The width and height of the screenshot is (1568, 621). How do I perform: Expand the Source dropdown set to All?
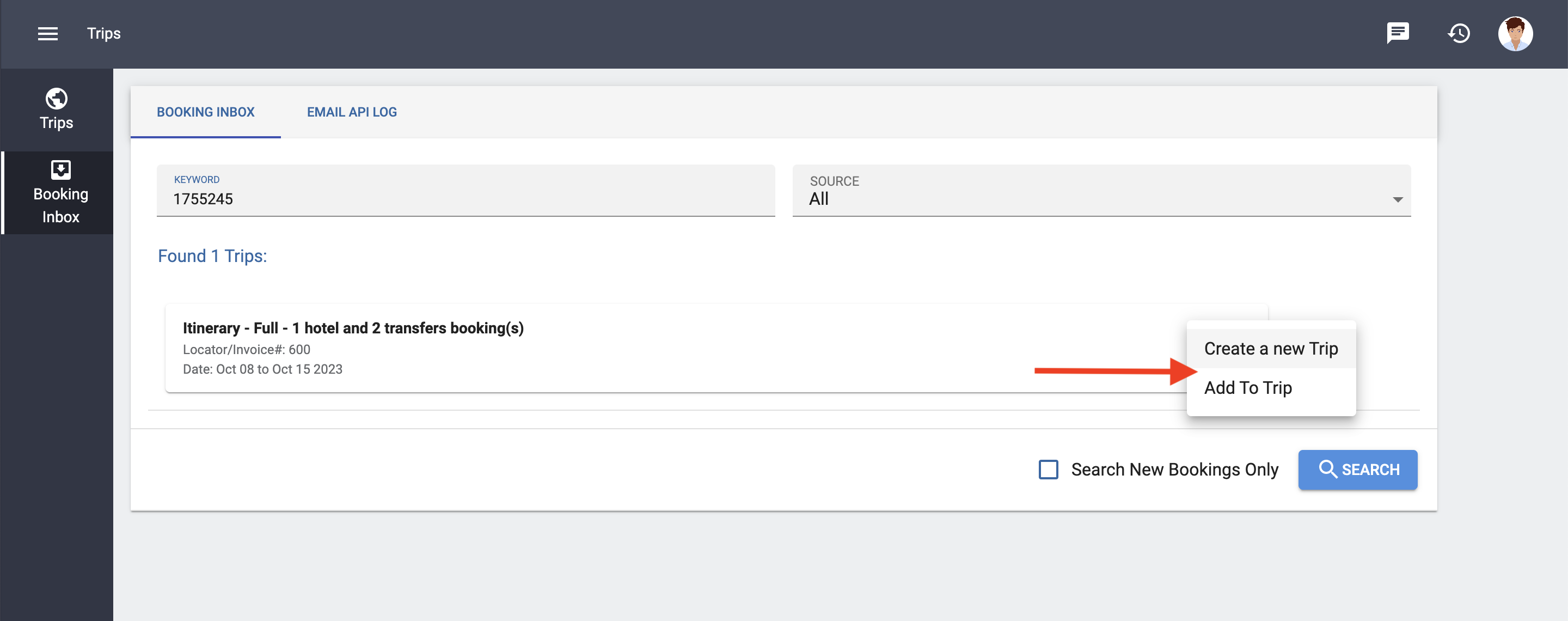[1101, 191]
